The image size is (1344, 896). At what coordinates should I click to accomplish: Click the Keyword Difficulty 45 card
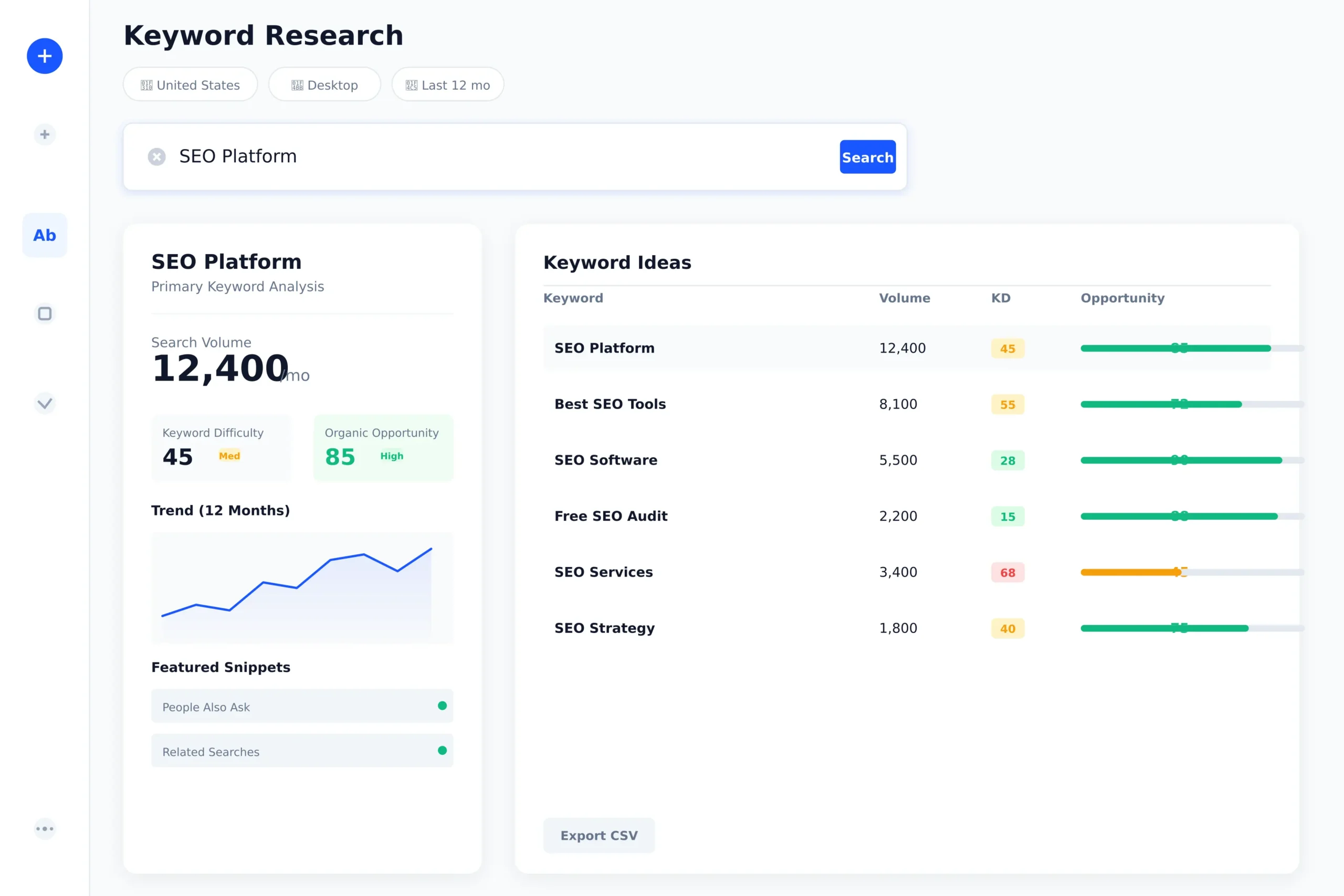[221, 448]
